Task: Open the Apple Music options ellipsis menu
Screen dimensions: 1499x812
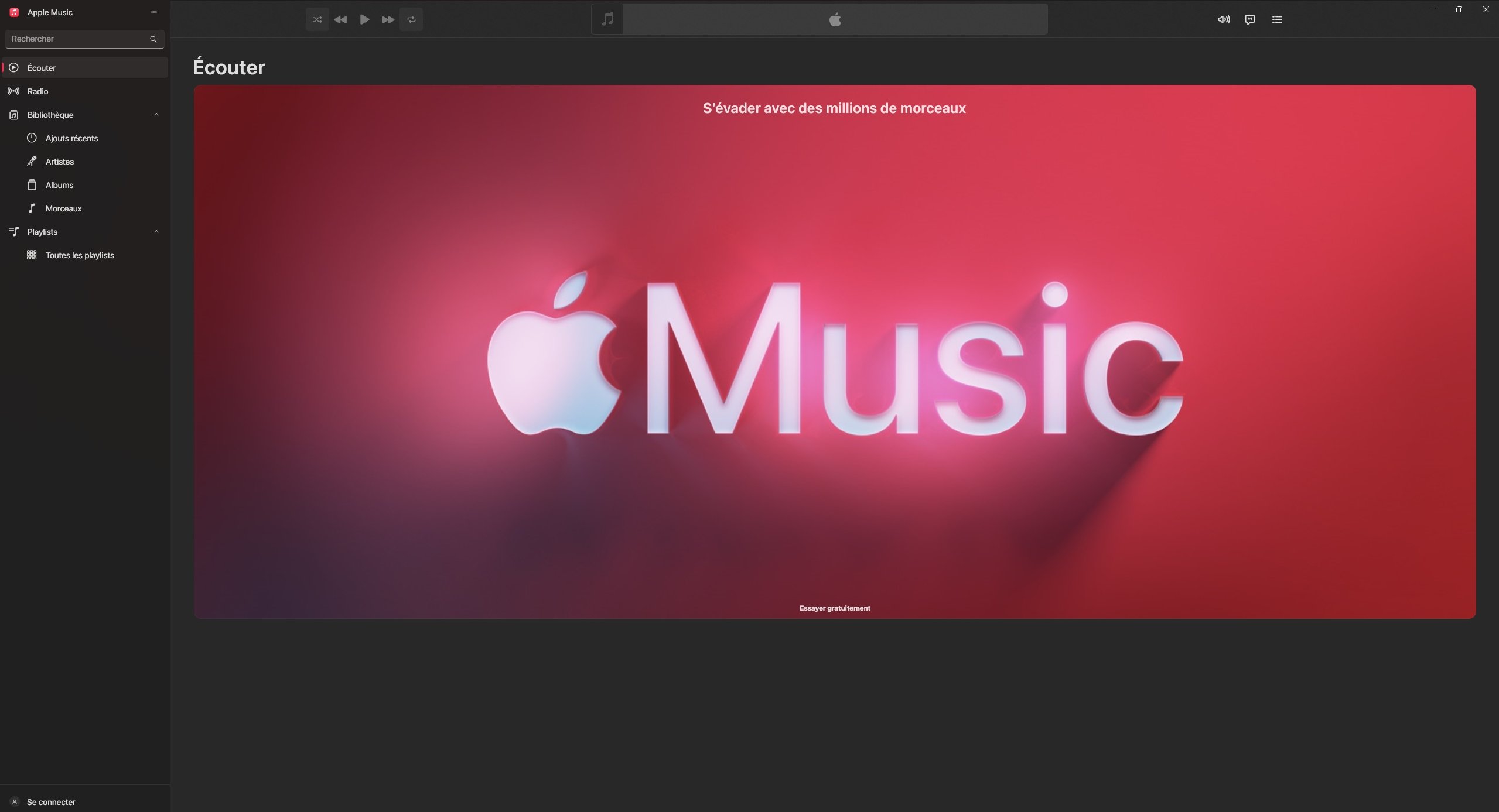Action: [153, 12]
